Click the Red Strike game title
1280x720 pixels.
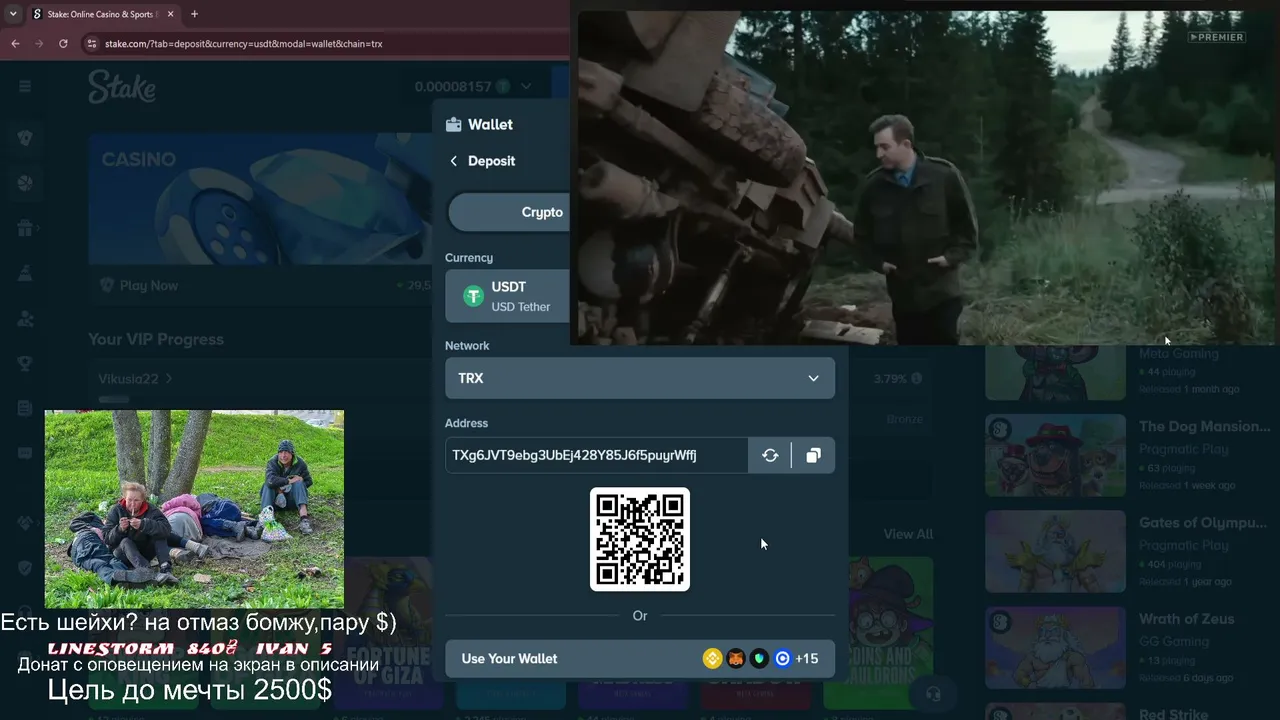pyautogui.click(x=1173, y=714)
